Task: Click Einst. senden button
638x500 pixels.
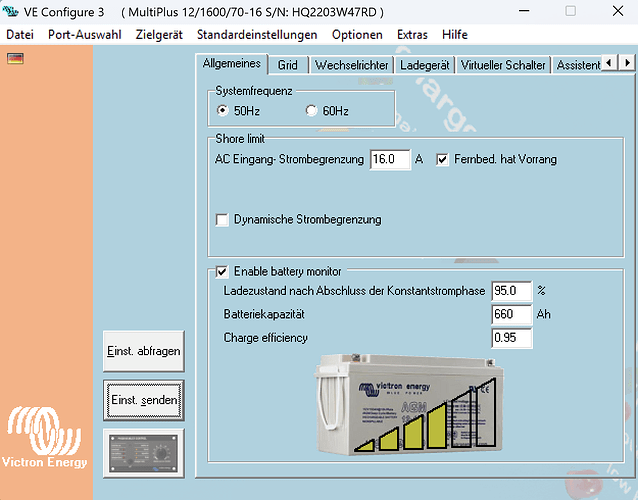Action: point(144,400)
